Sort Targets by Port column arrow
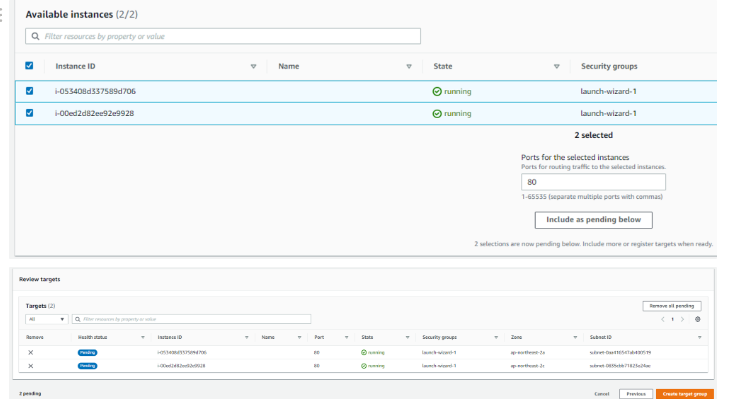The height and width of the screenshot is (399, 740). pyautogui.click(x=346, y=338)
